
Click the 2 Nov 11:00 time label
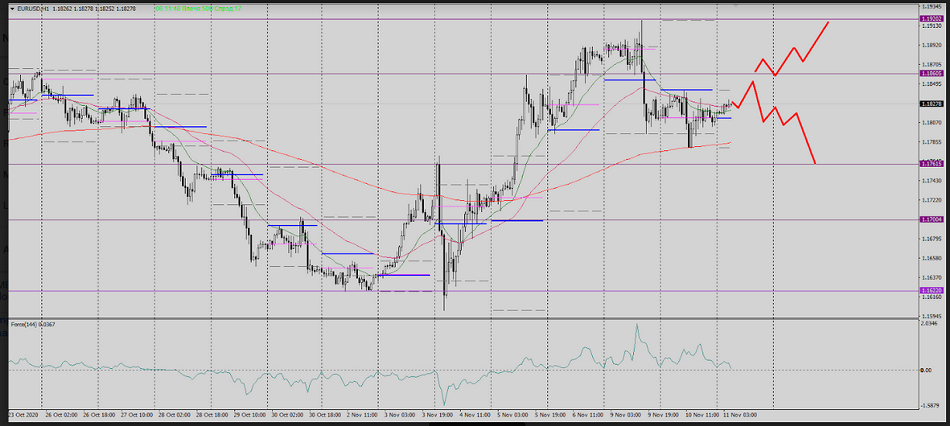pyautogui.click(x=364, y=414)
